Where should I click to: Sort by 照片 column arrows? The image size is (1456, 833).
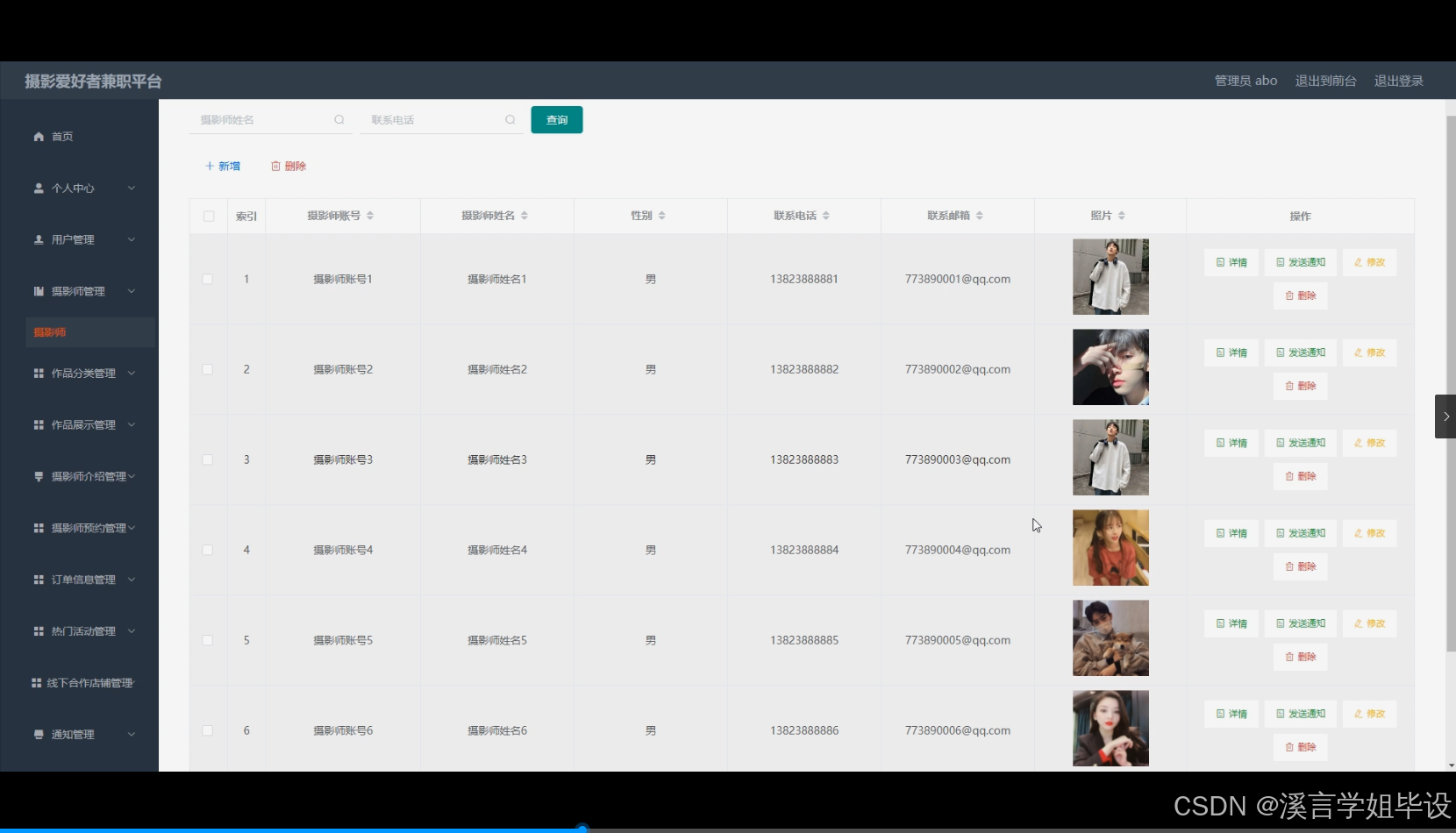[x=1122, y=216]
